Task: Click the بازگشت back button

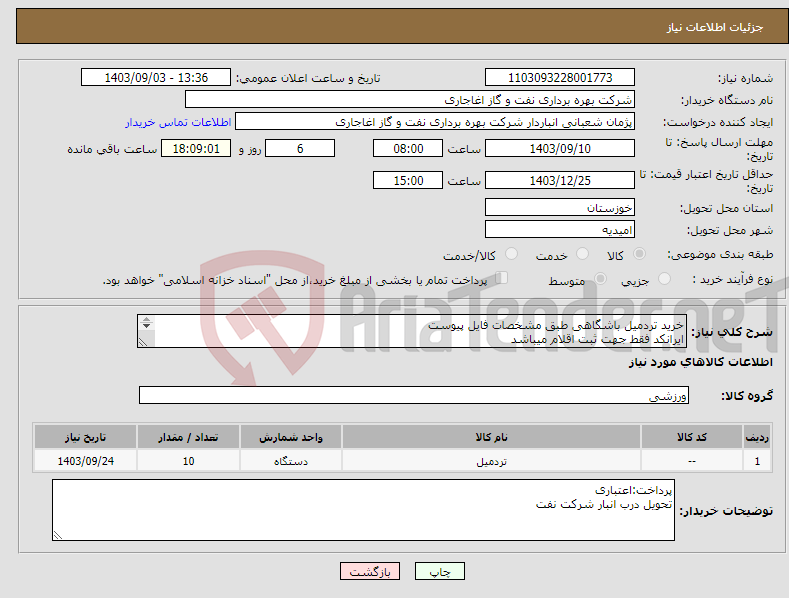Action: 370,571
